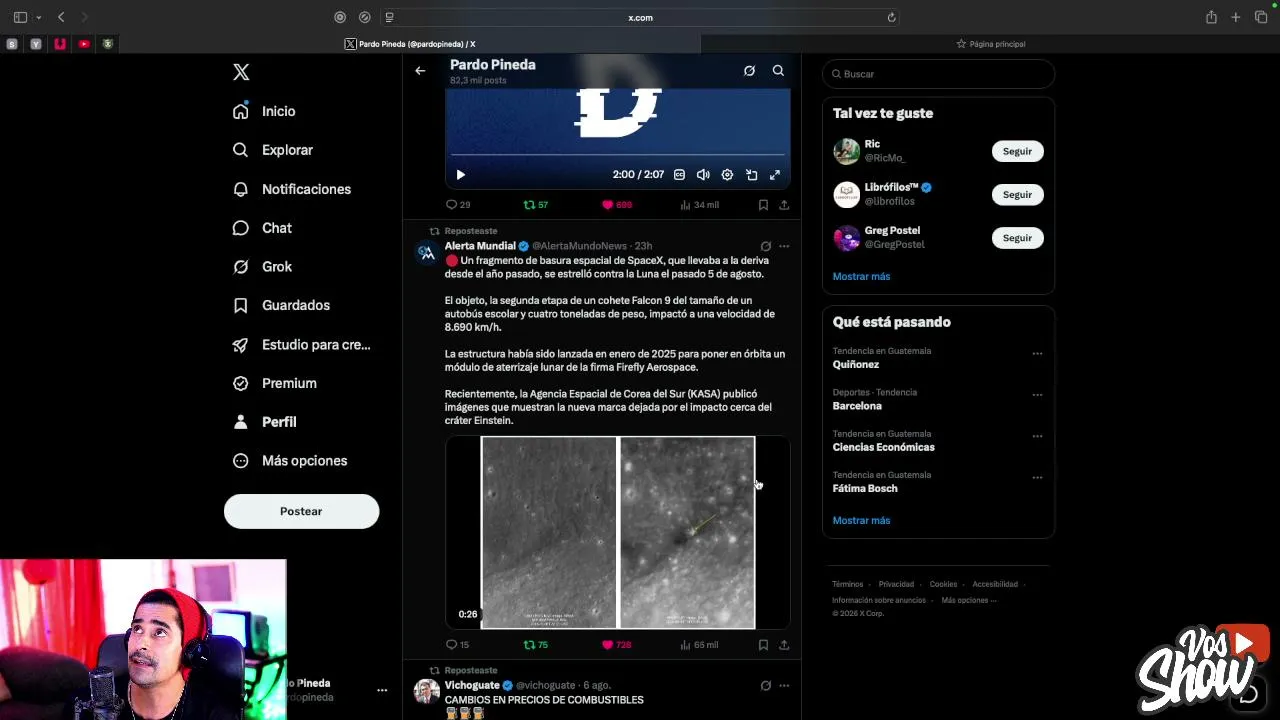This screenshot has height=720, width=1280.
Task: Share the Alerta Mundial post
Action: pos(784,645)
